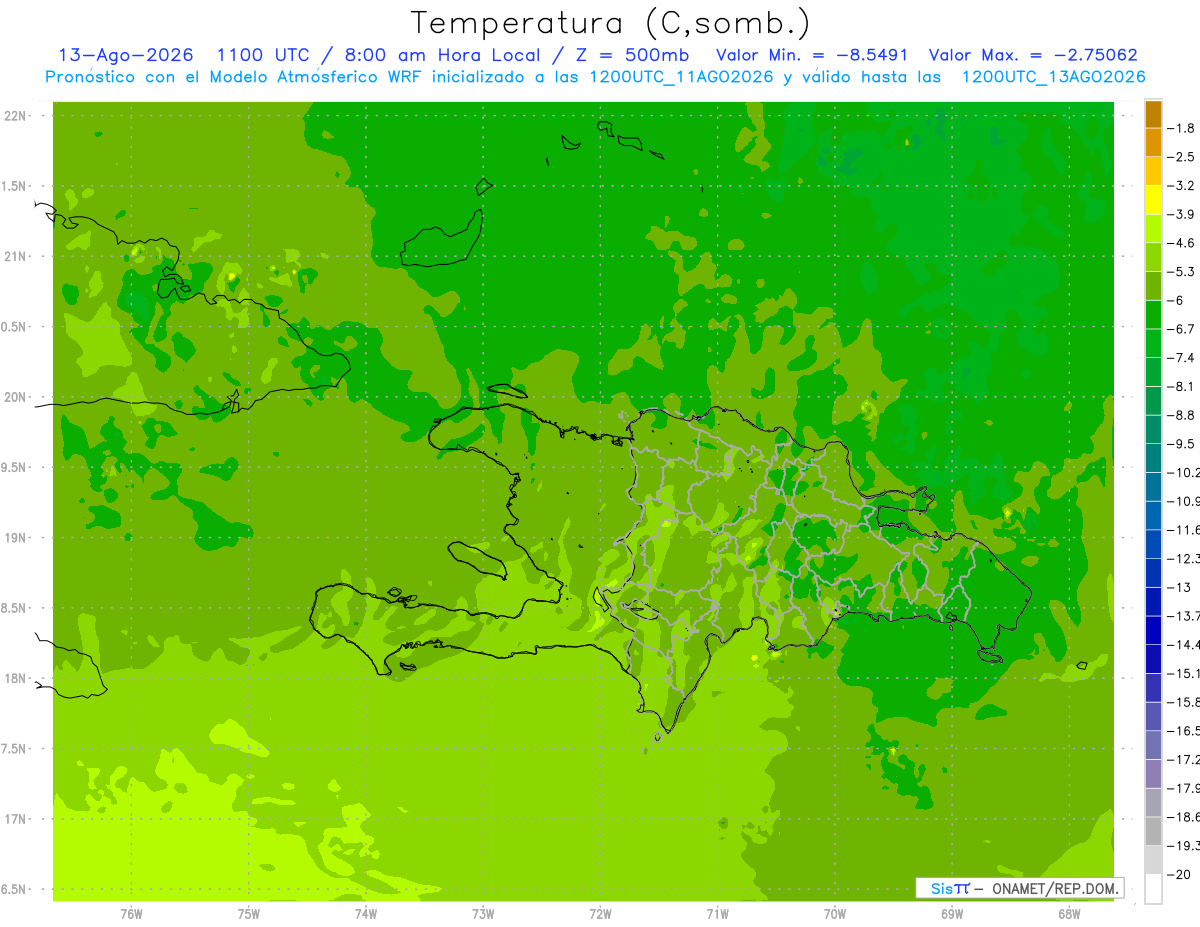Click the "-1.8" colorbar value

click(x=1181, y=128)
